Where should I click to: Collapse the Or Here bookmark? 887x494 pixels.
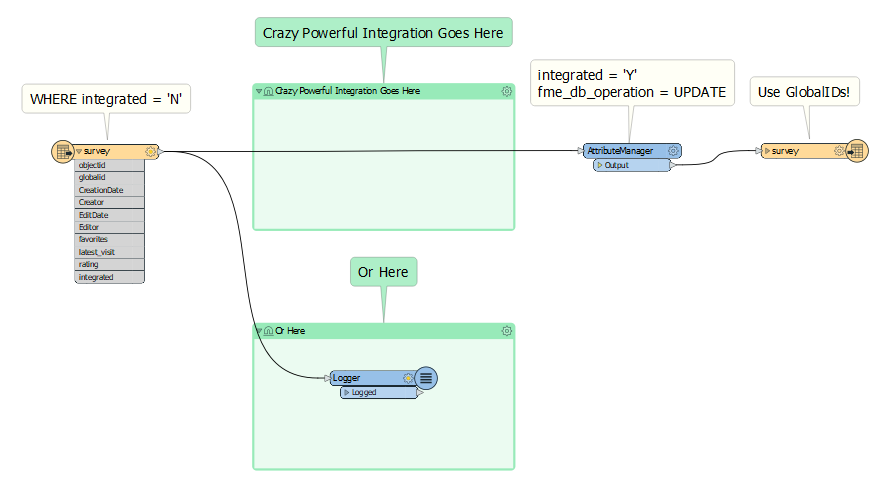259,331
